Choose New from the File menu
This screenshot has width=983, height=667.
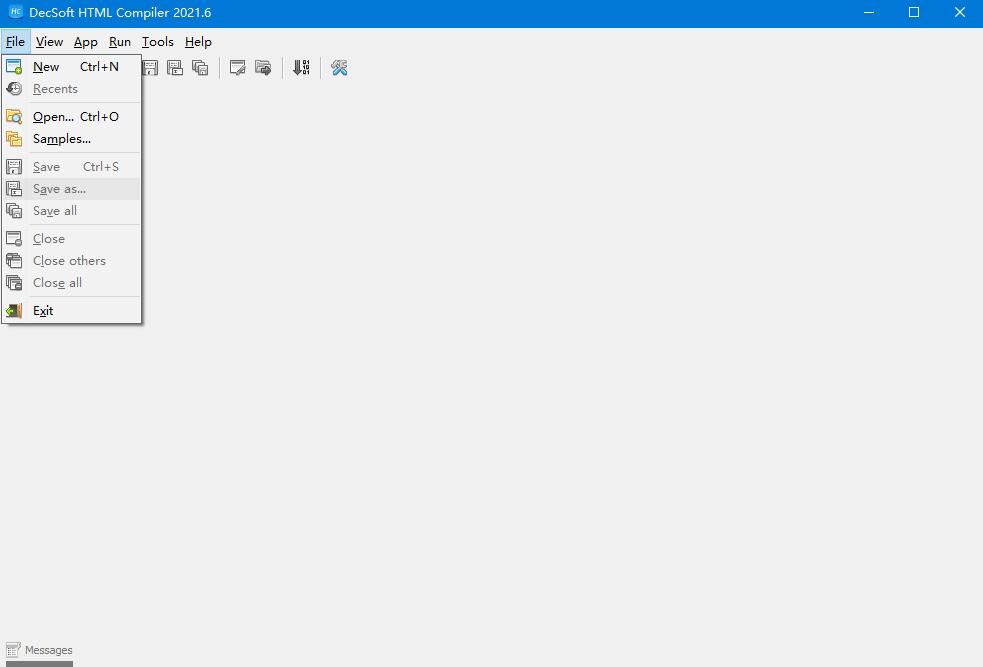click(71, 66)
